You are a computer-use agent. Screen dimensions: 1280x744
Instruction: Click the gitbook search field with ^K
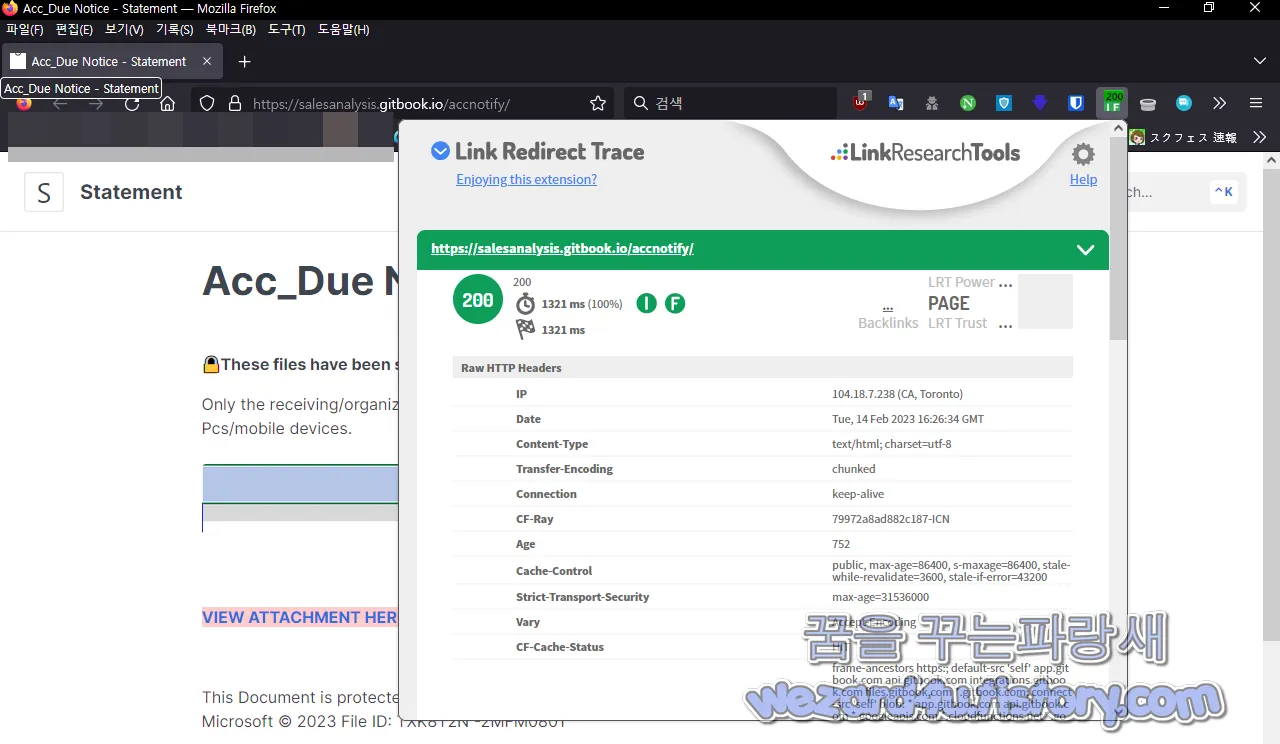click(x=1188, y=192)
